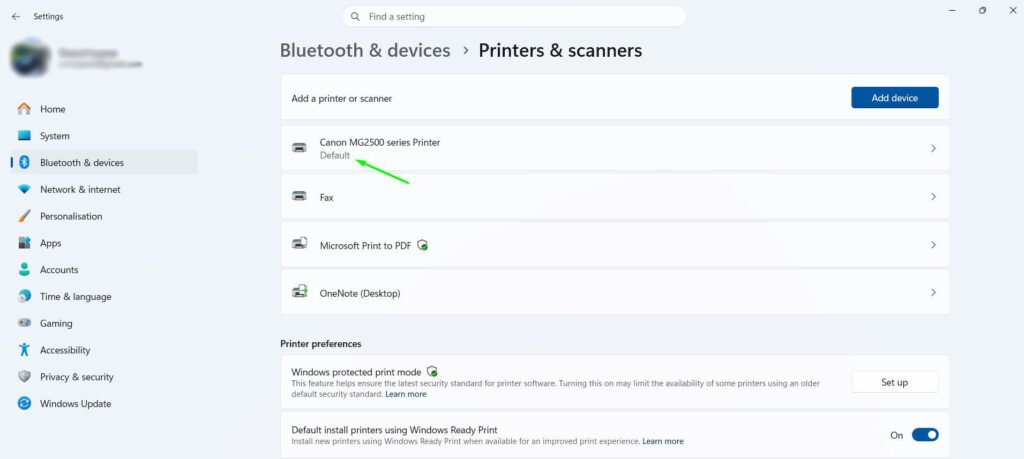The width and height of the screenshot is (1024, 459).
Task: Click the back arrow in Settings title bar
Action: pyautogui.click(x=16, y=16)
